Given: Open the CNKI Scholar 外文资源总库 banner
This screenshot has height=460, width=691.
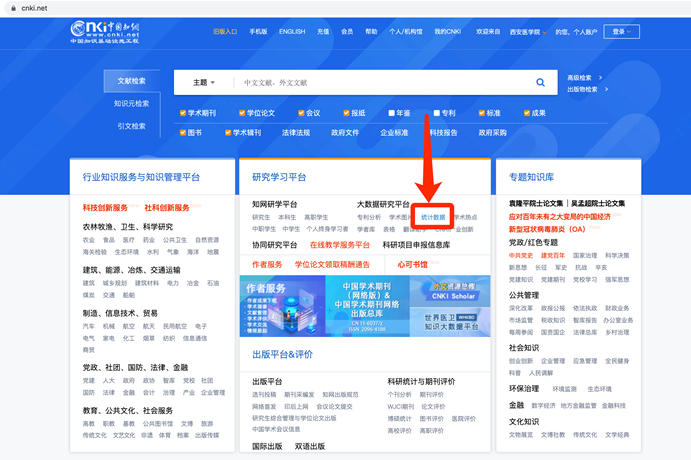Looking at the screenshot, I should 450,291.
